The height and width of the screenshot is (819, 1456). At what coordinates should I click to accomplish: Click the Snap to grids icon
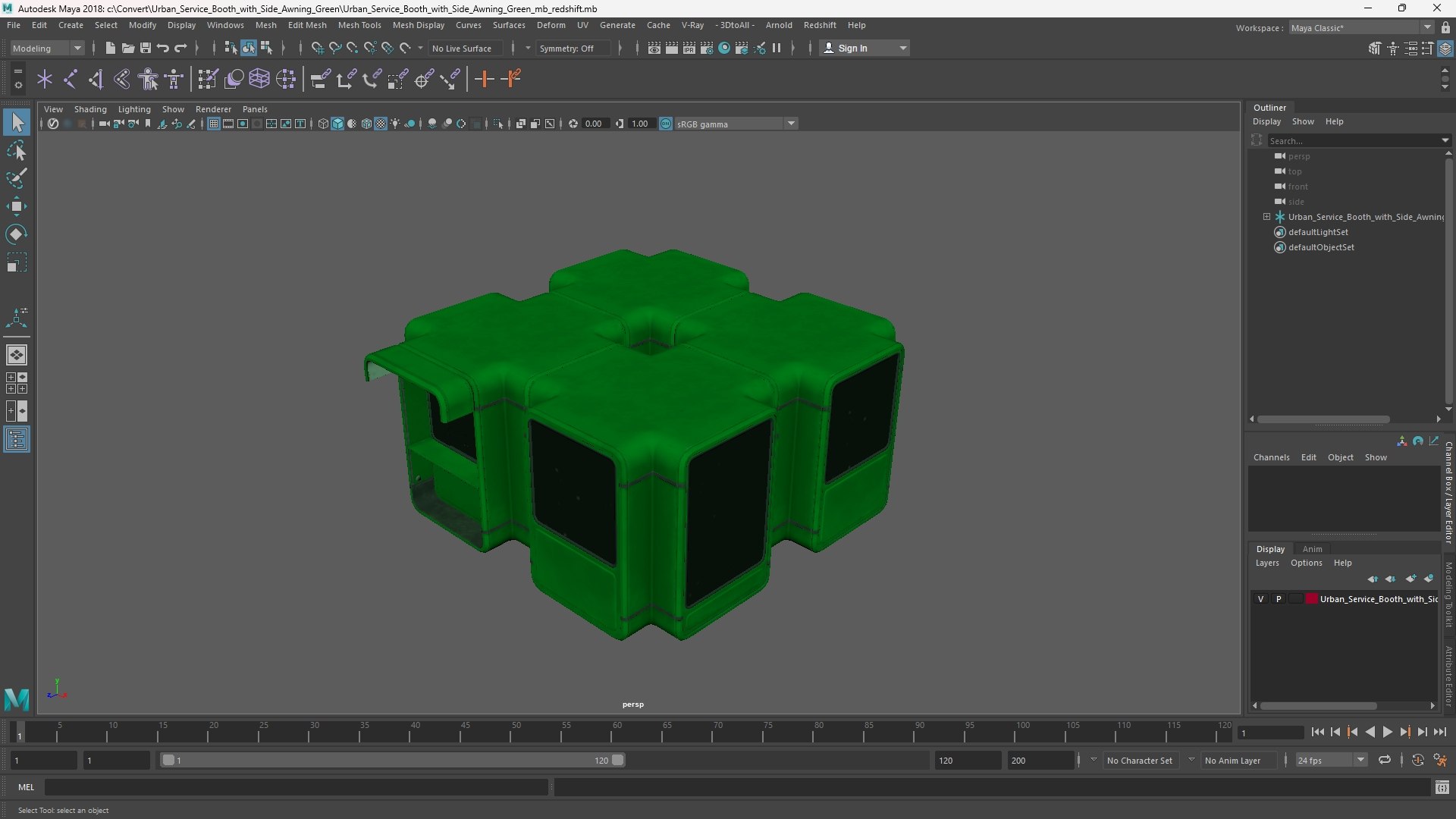[317, 48]
